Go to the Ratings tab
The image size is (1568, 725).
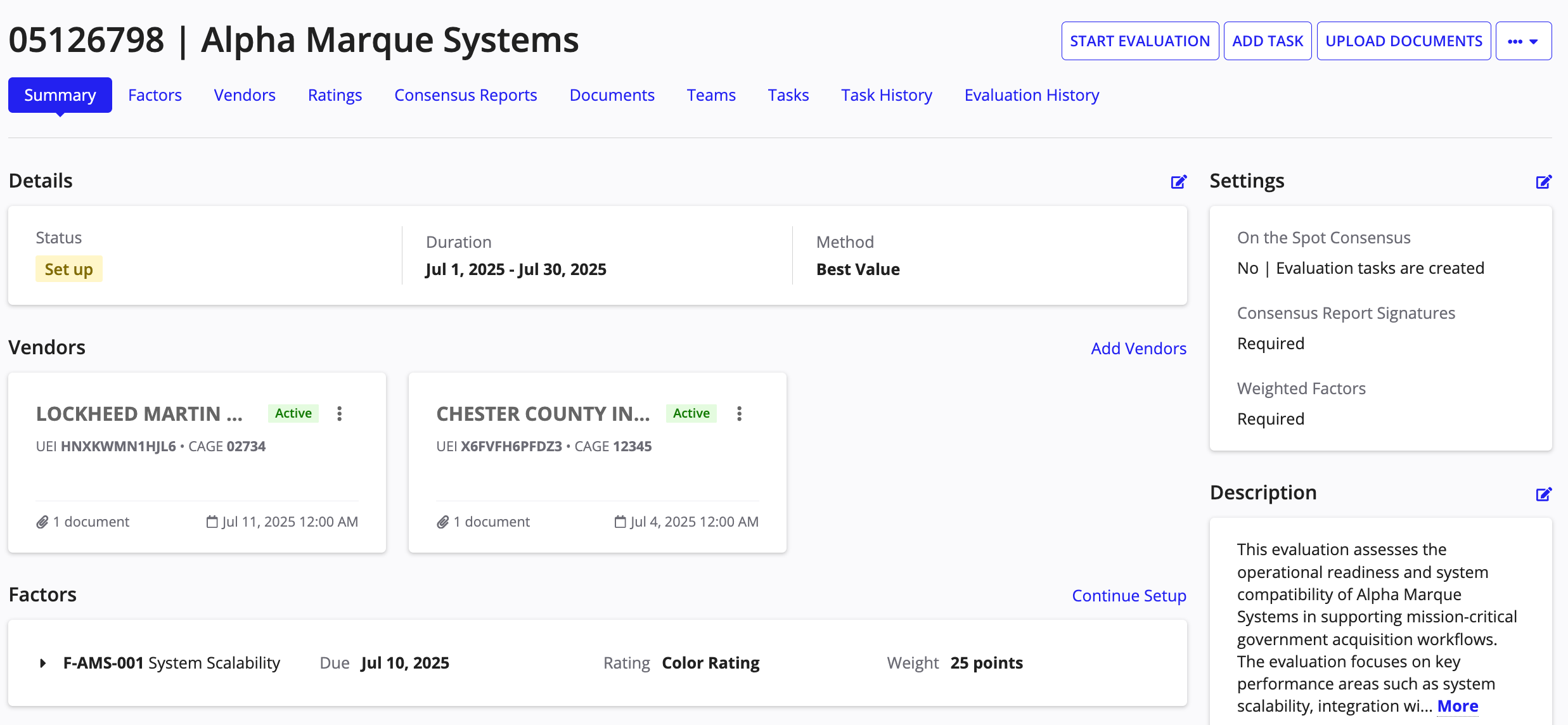tap(335, 95)
